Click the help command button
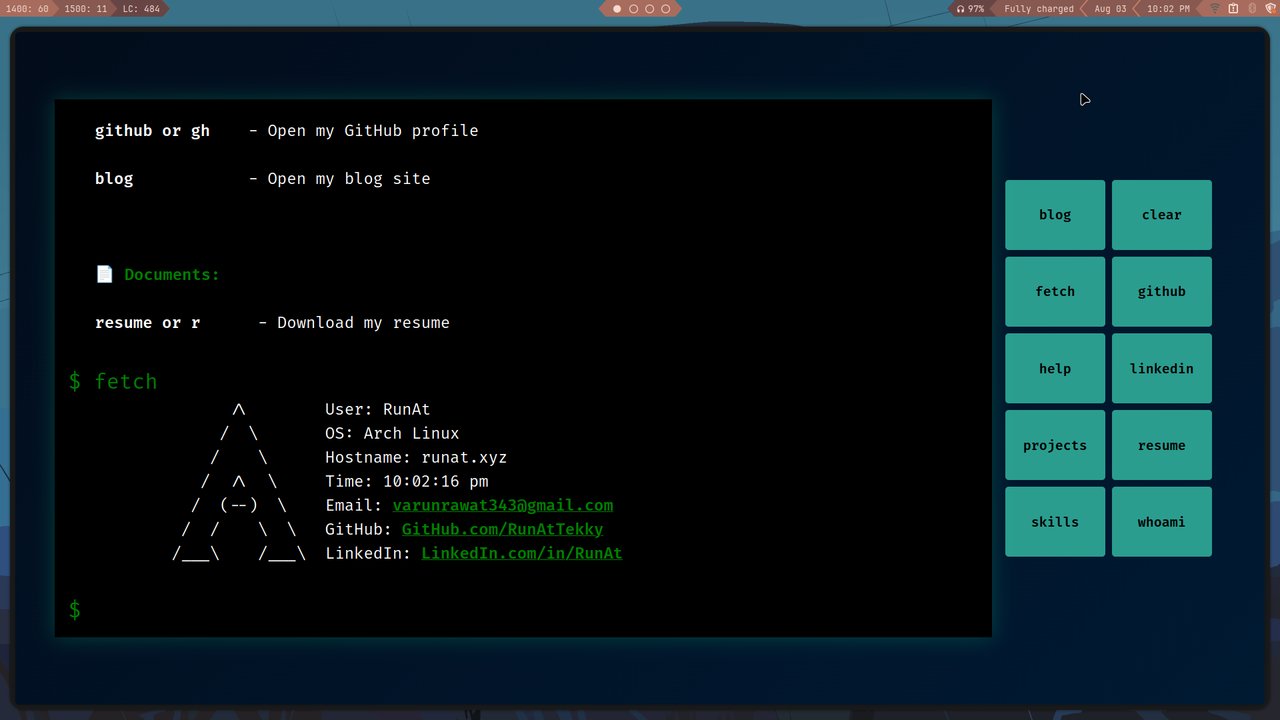The height and width of the screenshot is (720, 1280). (x=1055, y=369)
